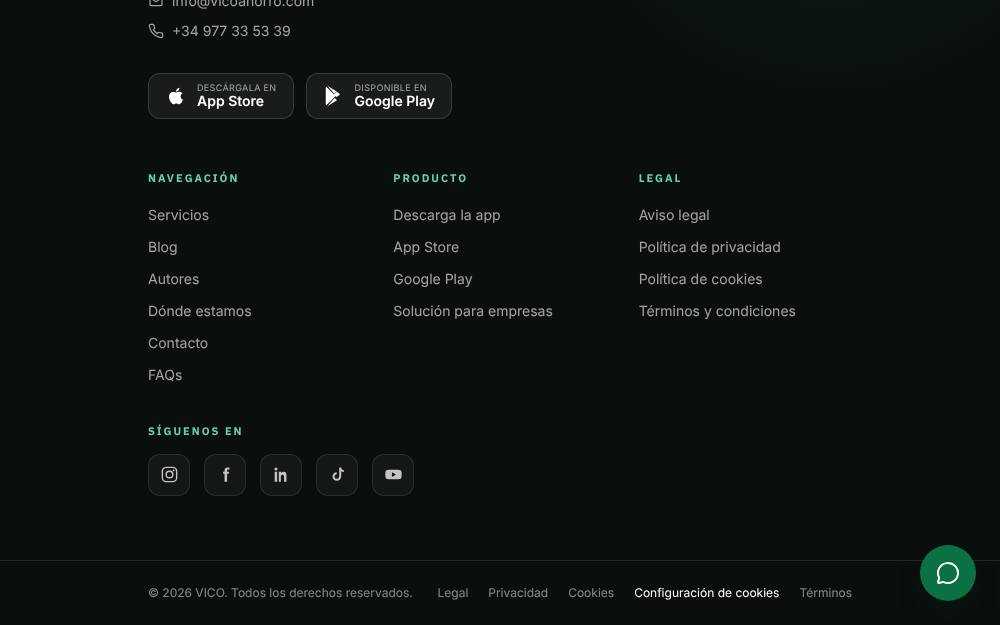This screenshot has width=1000, height=625.
Task: Open the LinkedIn social icon
Action: [x=281, y=474]
